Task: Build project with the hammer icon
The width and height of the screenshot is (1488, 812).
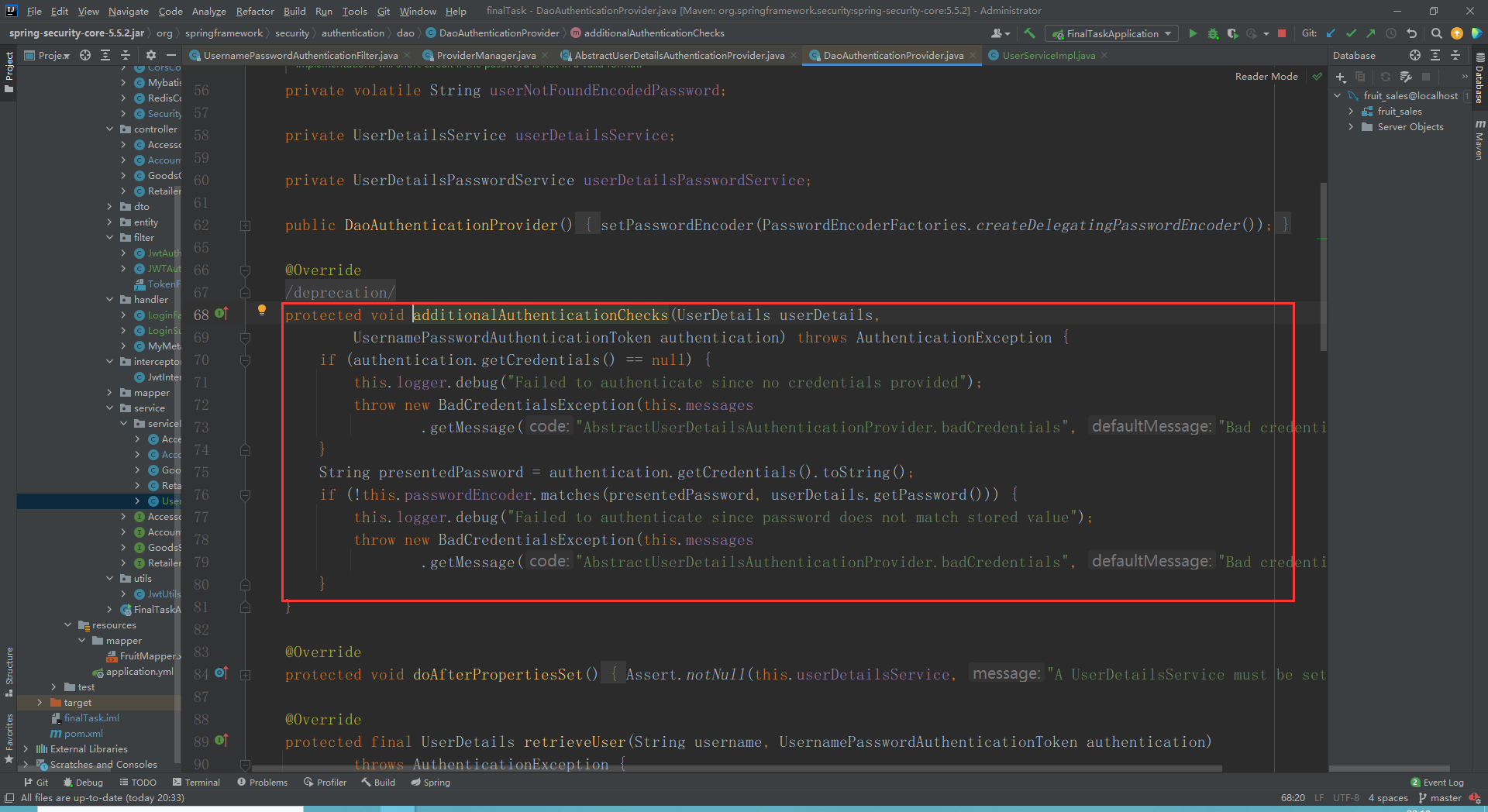Action: pyautogui.click(x=1029, y=33)
